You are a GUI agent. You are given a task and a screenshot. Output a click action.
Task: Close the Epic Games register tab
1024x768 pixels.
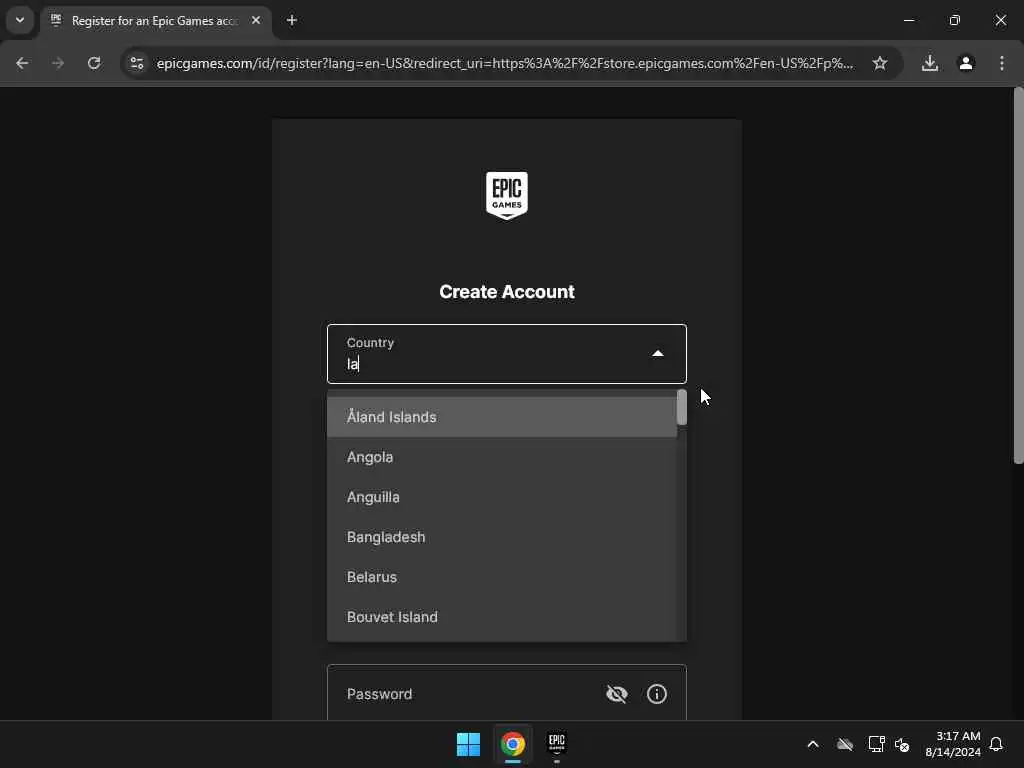tap(256, 20)
